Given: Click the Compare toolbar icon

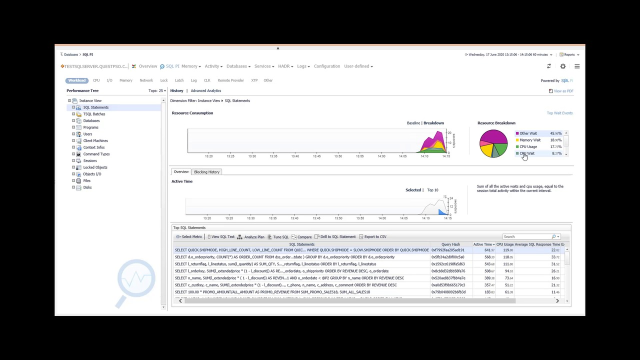Looking at the screenshot, I should (294, 237).
